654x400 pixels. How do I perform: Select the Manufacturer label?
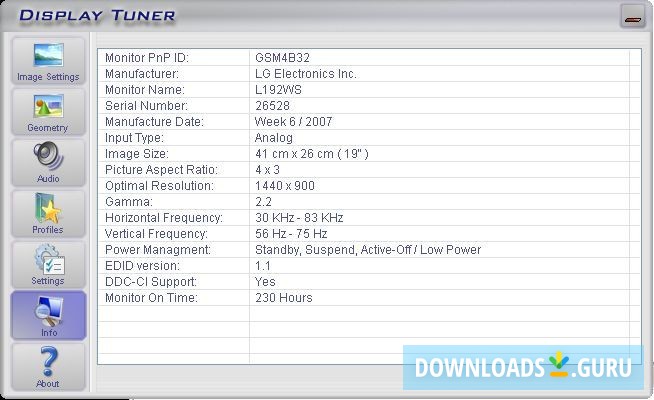coord(142,74)
